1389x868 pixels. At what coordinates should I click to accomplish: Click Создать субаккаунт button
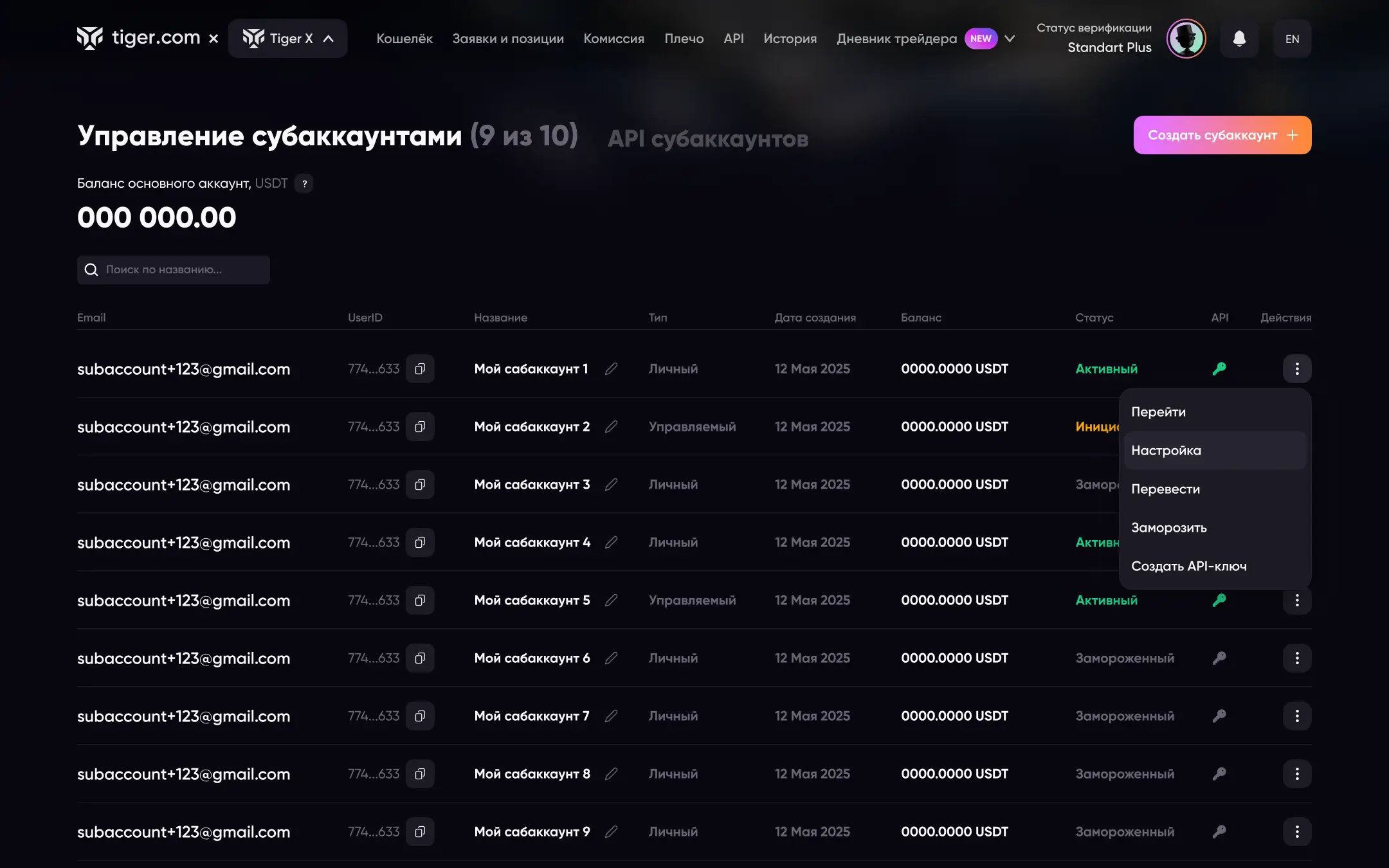coord(1222,135)
